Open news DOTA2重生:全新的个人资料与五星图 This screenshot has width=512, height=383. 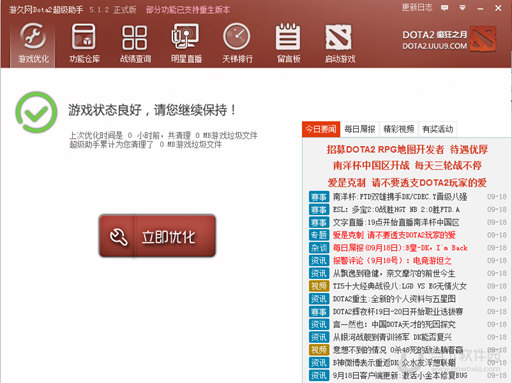(x=394, y=299)
